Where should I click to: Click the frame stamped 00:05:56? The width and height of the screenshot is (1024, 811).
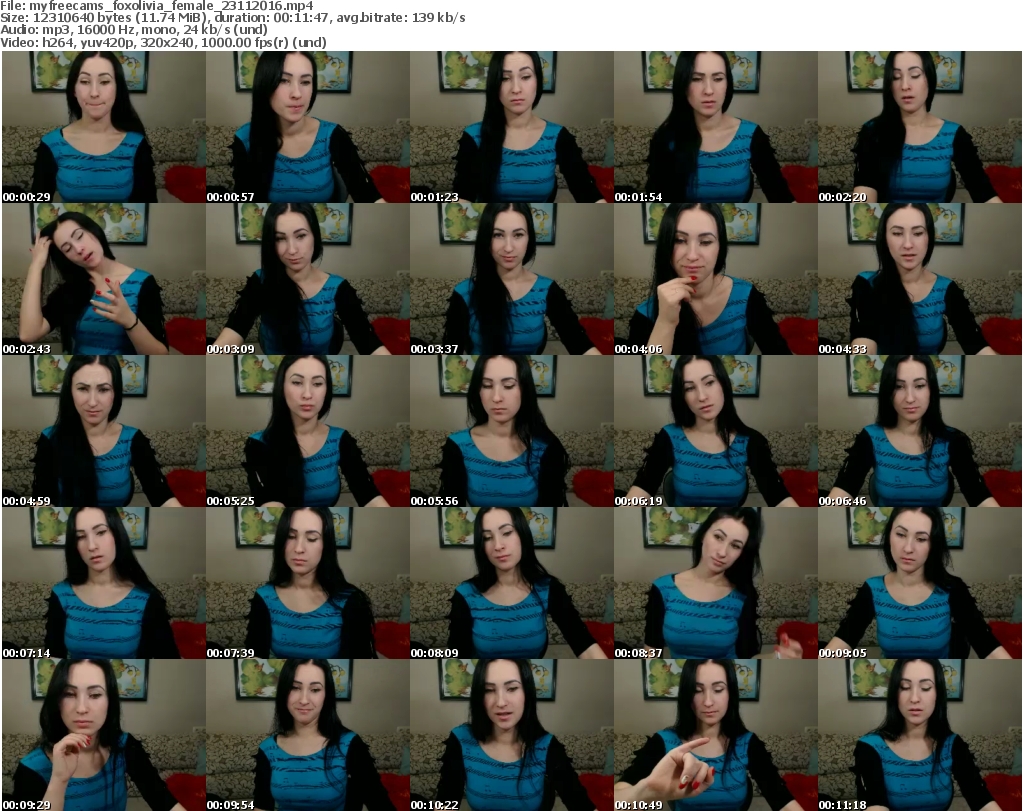511,432
